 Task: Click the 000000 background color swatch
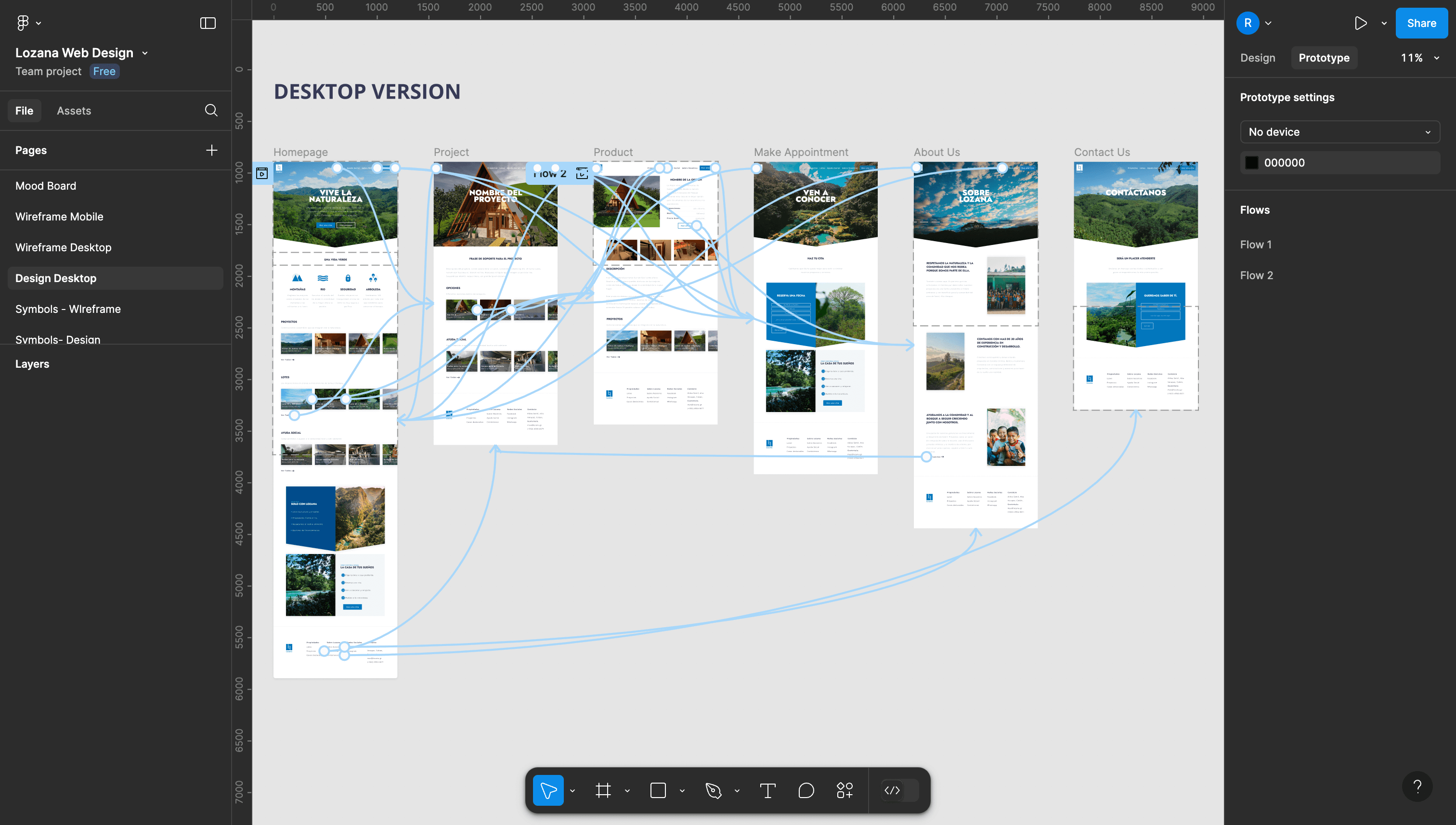click(x=1251, y=163)
